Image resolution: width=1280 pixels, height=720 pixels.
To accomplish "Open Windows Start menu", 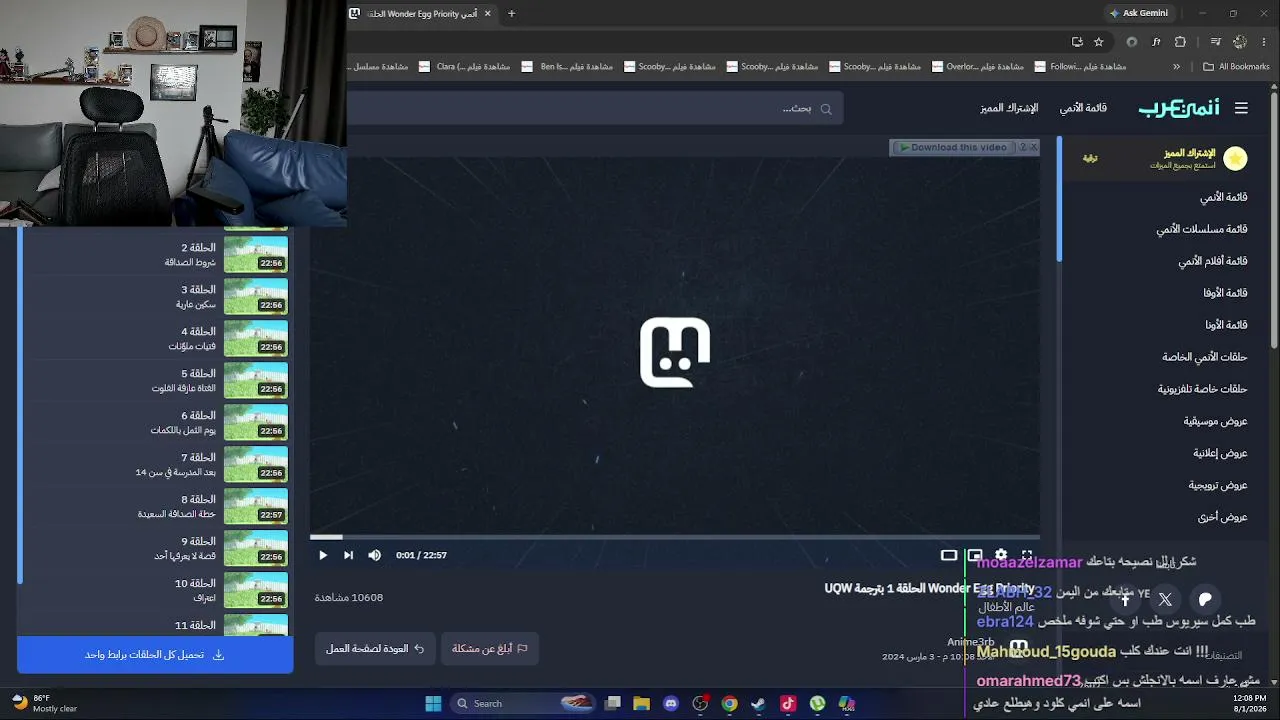I will click(433, 704).
